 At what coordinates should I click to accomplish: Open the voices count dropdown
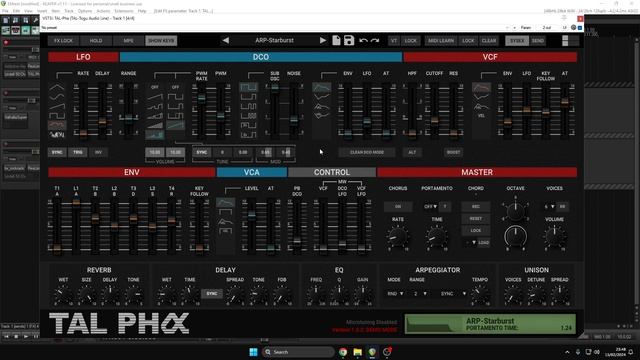(549, 207)
